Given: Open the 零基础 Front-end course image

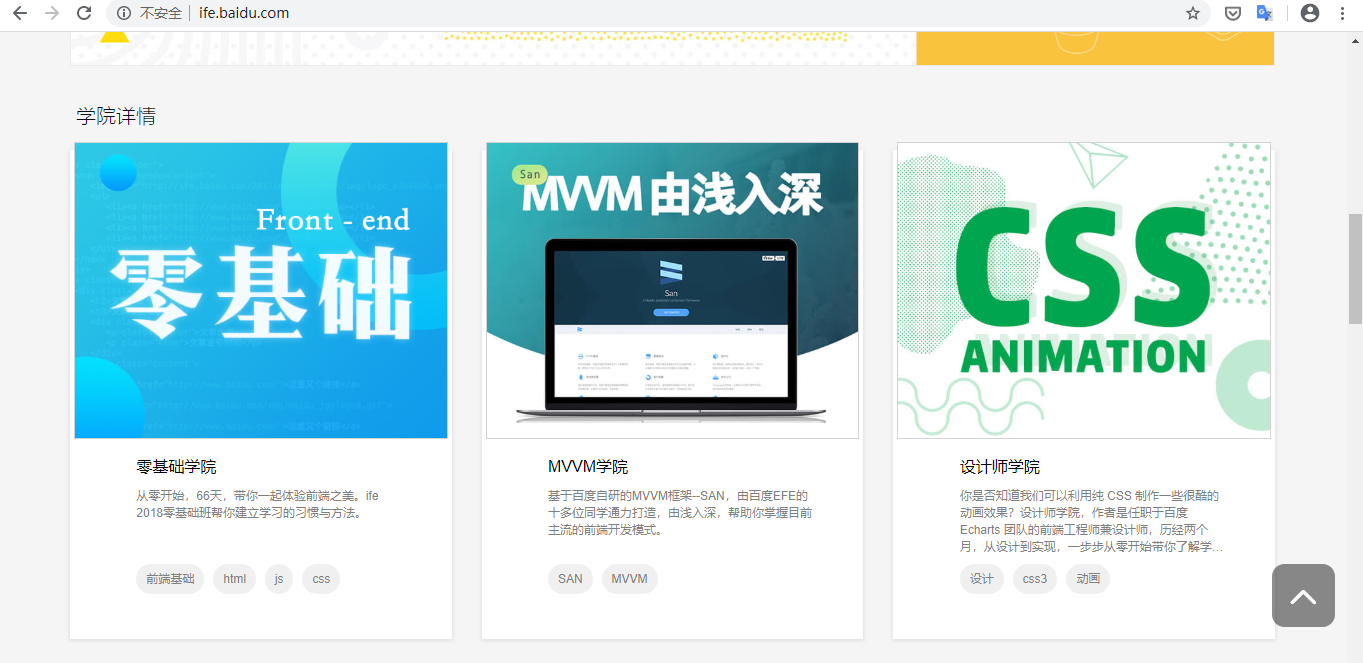Looking at the screenshot, I should (x=261, y=290).
